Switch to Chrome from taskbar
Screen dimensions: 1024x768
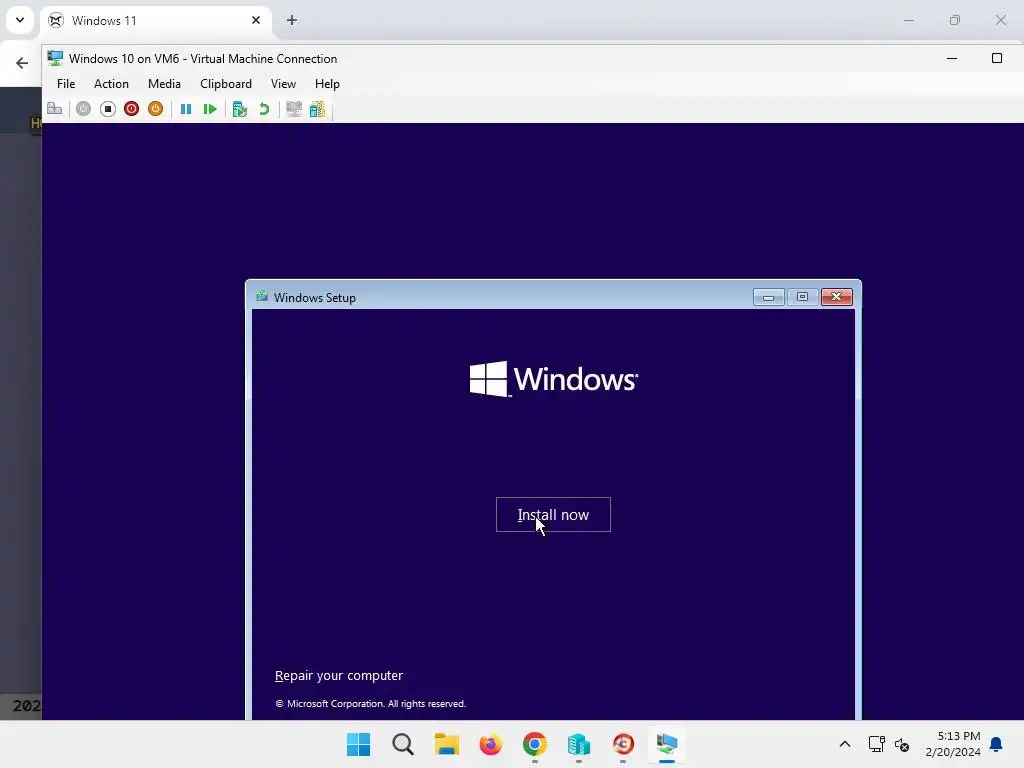coord(535,744)
